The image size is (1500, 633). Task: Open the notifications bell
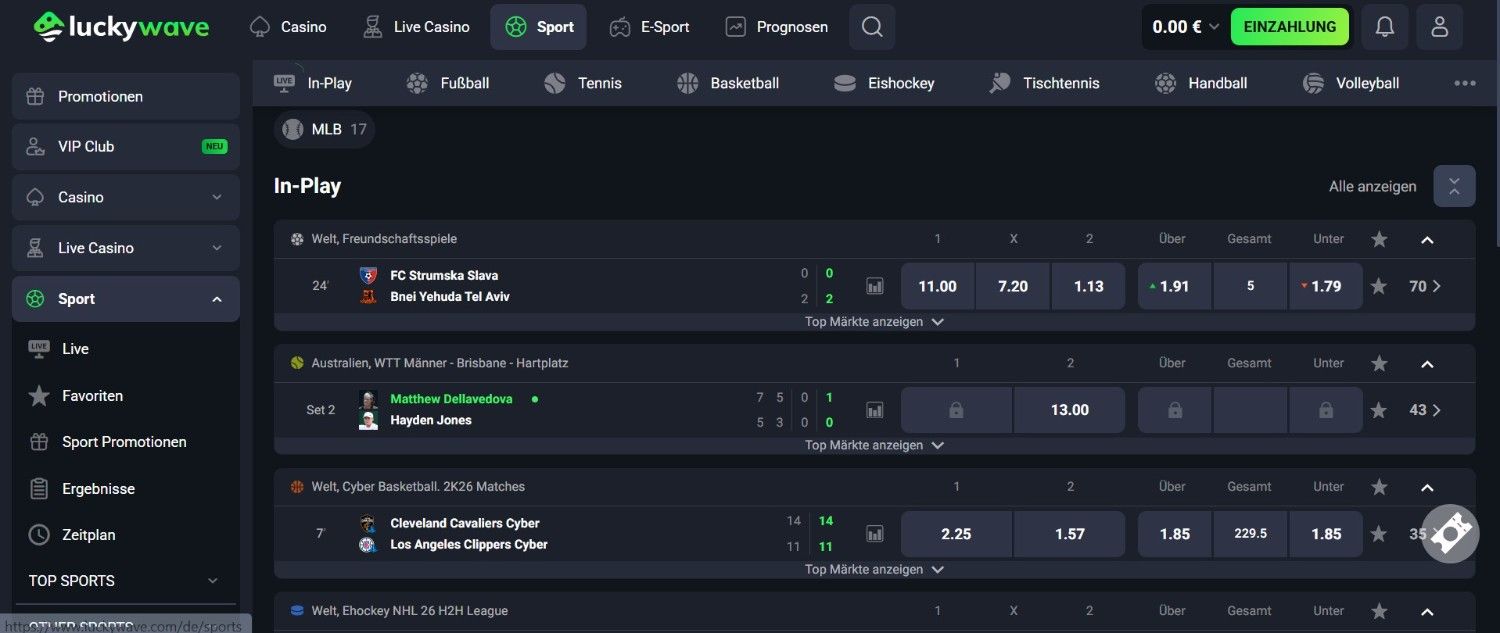tap(1385, 27)
